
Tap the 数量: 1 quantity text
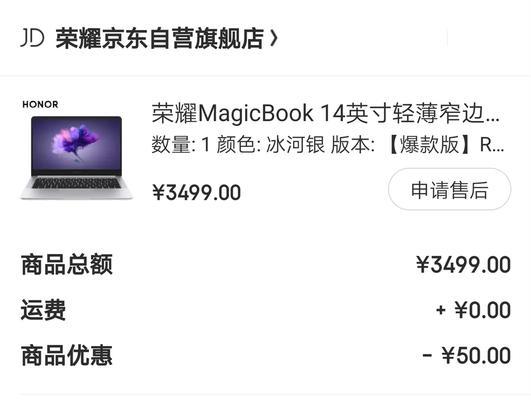181,145
